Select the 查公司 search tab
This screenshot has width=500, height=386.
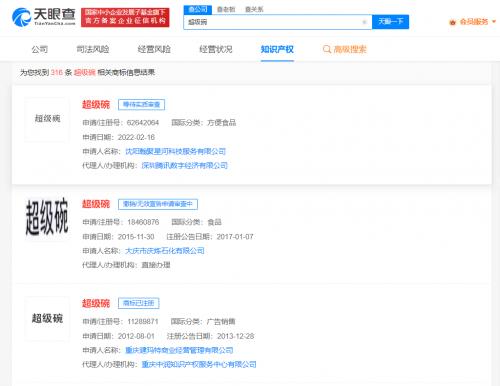pyautogui.click(x=198, y=9)
